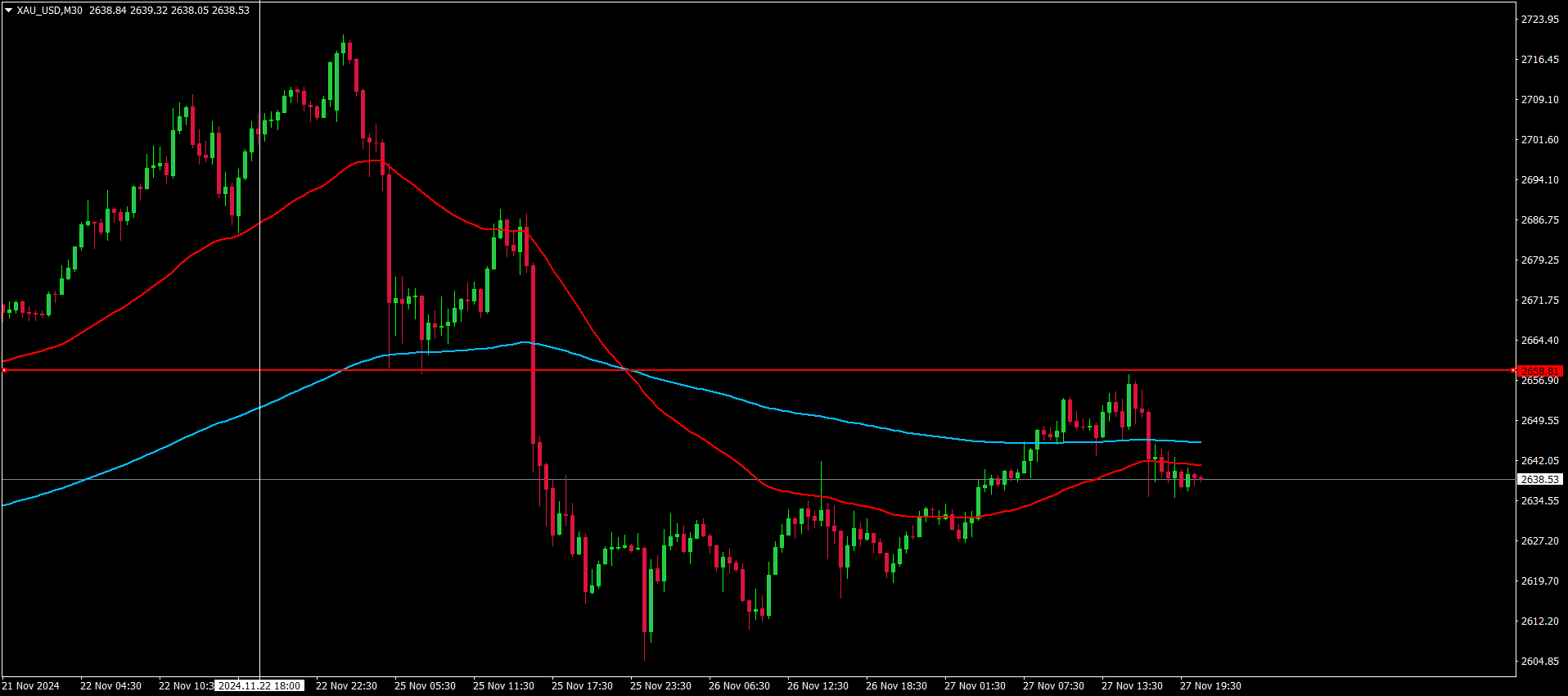Viewport: 1568px width, 696px height.
Task: Click the 27 Nov 07:30 time axis label
Action: tap(1053, 686)
